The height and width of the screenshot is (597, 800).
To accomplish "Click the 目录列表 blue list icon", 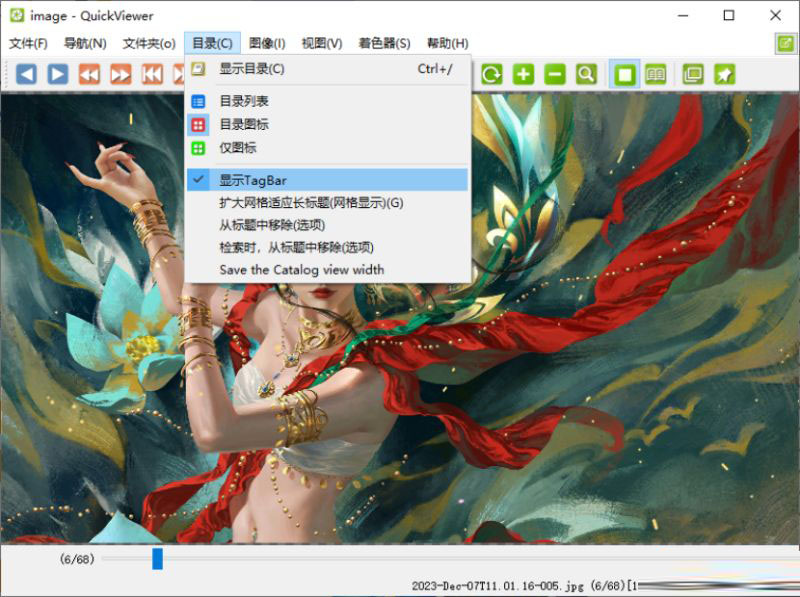I will tap(198, 101).
